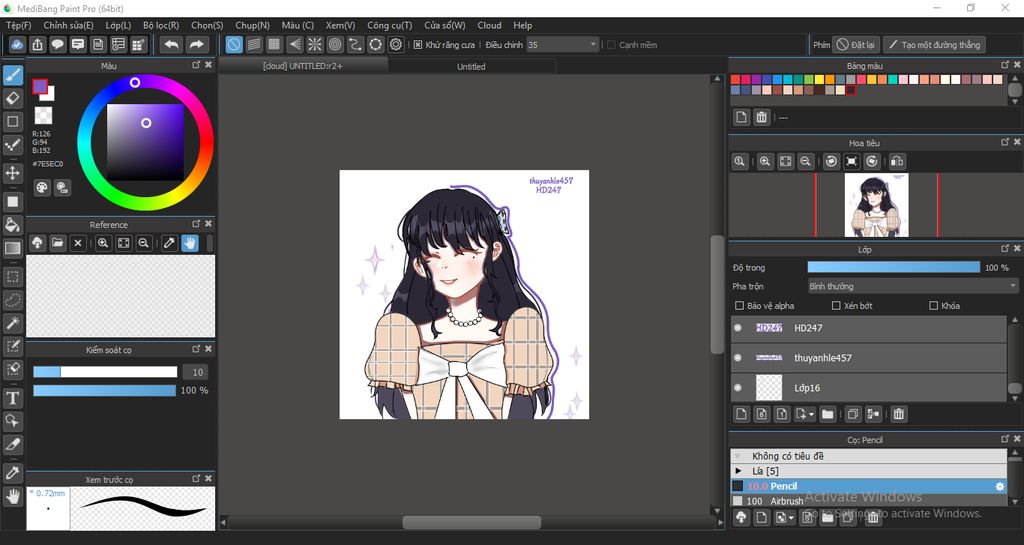
Task: Open the Công cụ(T) menu
Action: (389, 25)
